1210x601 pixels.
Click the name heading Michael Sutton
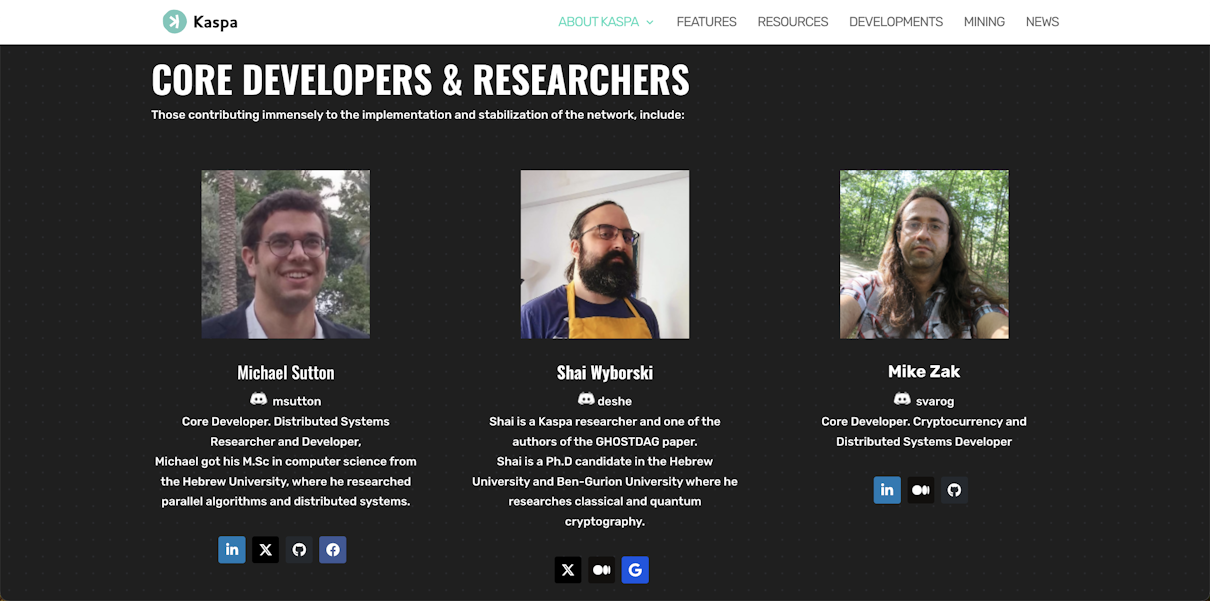point(286,372)
